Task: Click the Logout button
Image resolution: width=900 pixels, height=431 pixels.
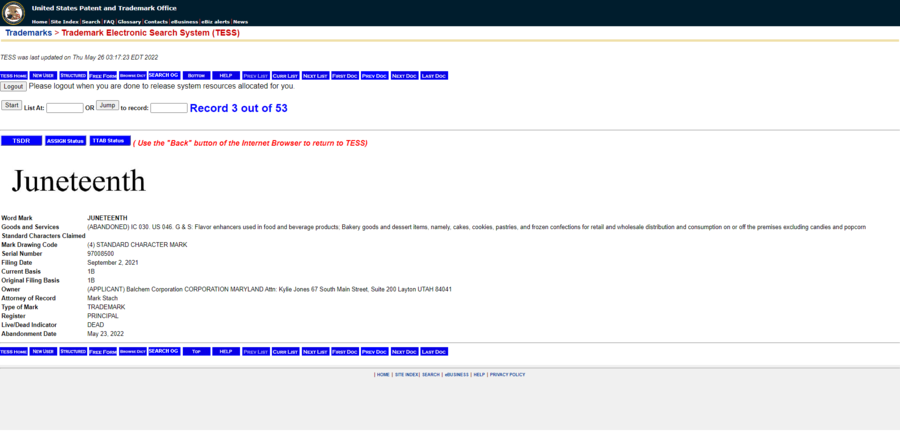Action: coord(13,86)
